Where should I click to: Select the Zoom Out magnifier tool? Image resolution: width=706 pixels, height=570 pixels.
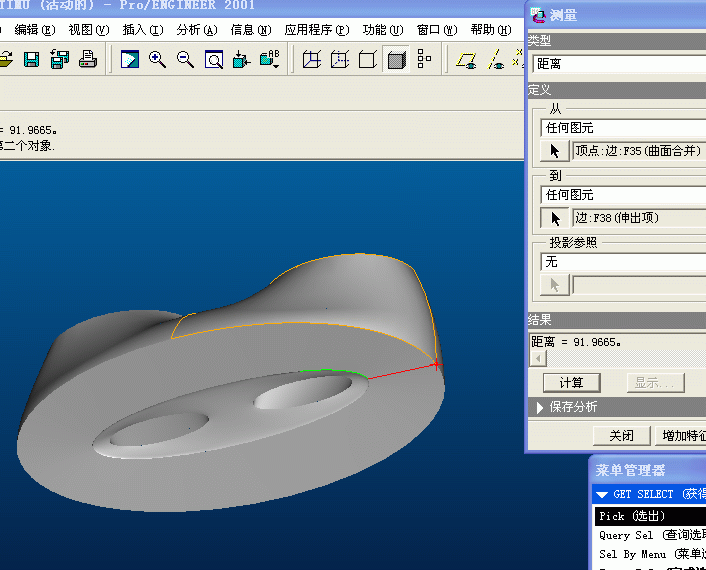(185, 59)
